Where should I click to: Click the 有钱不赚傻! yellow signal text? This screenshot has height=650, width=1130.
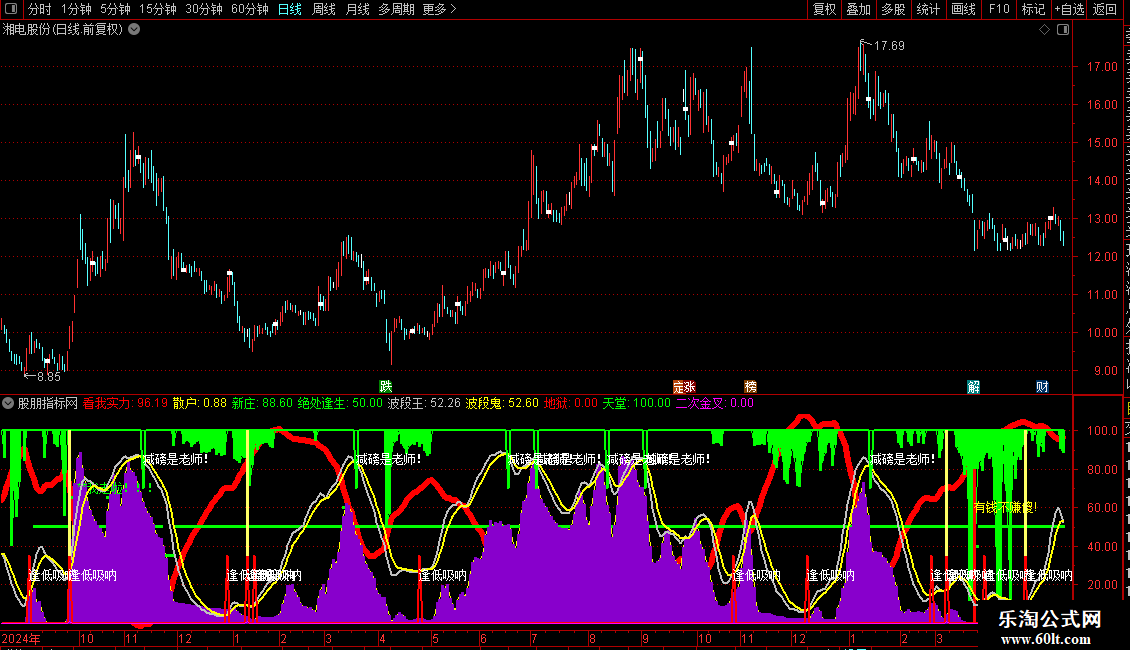[x=1005, y=508]
